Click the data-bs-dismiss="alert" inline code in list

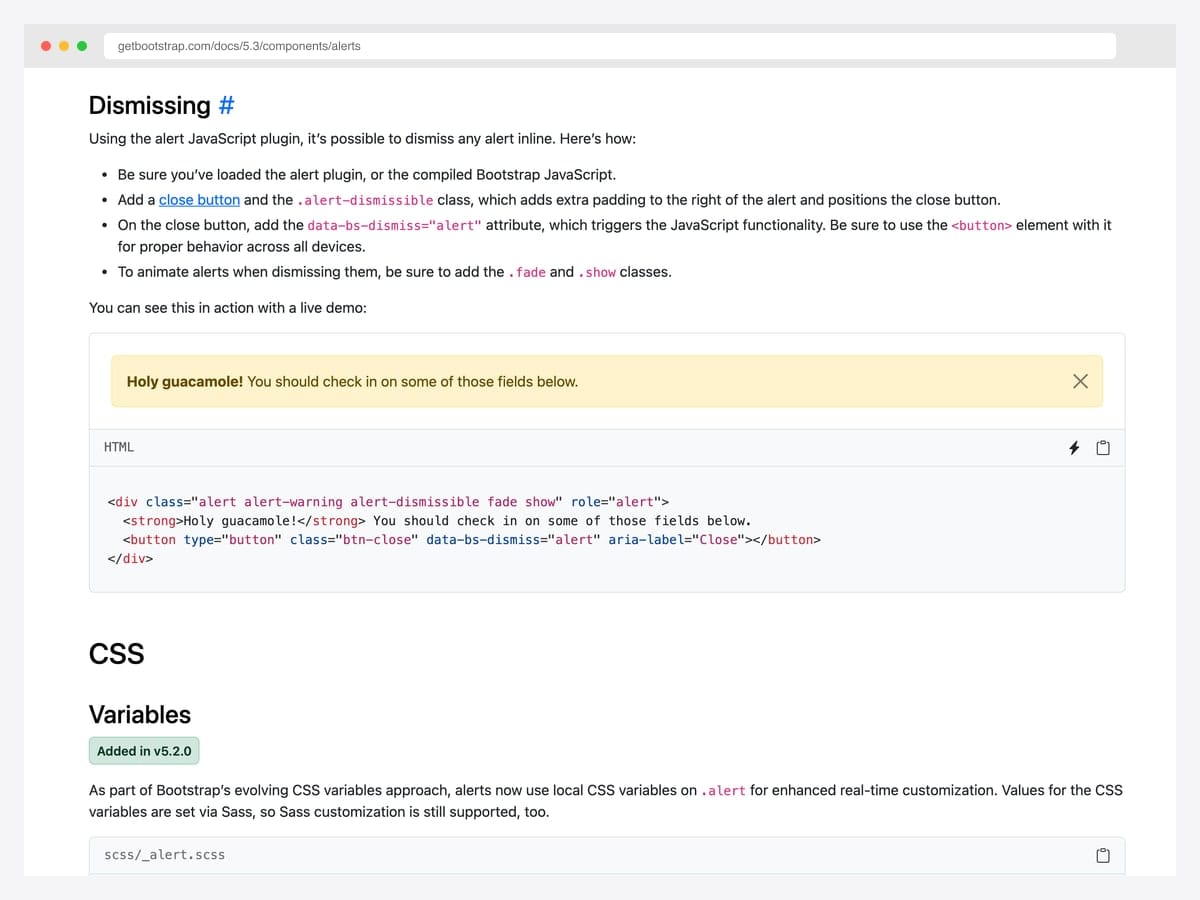[394, 225]
